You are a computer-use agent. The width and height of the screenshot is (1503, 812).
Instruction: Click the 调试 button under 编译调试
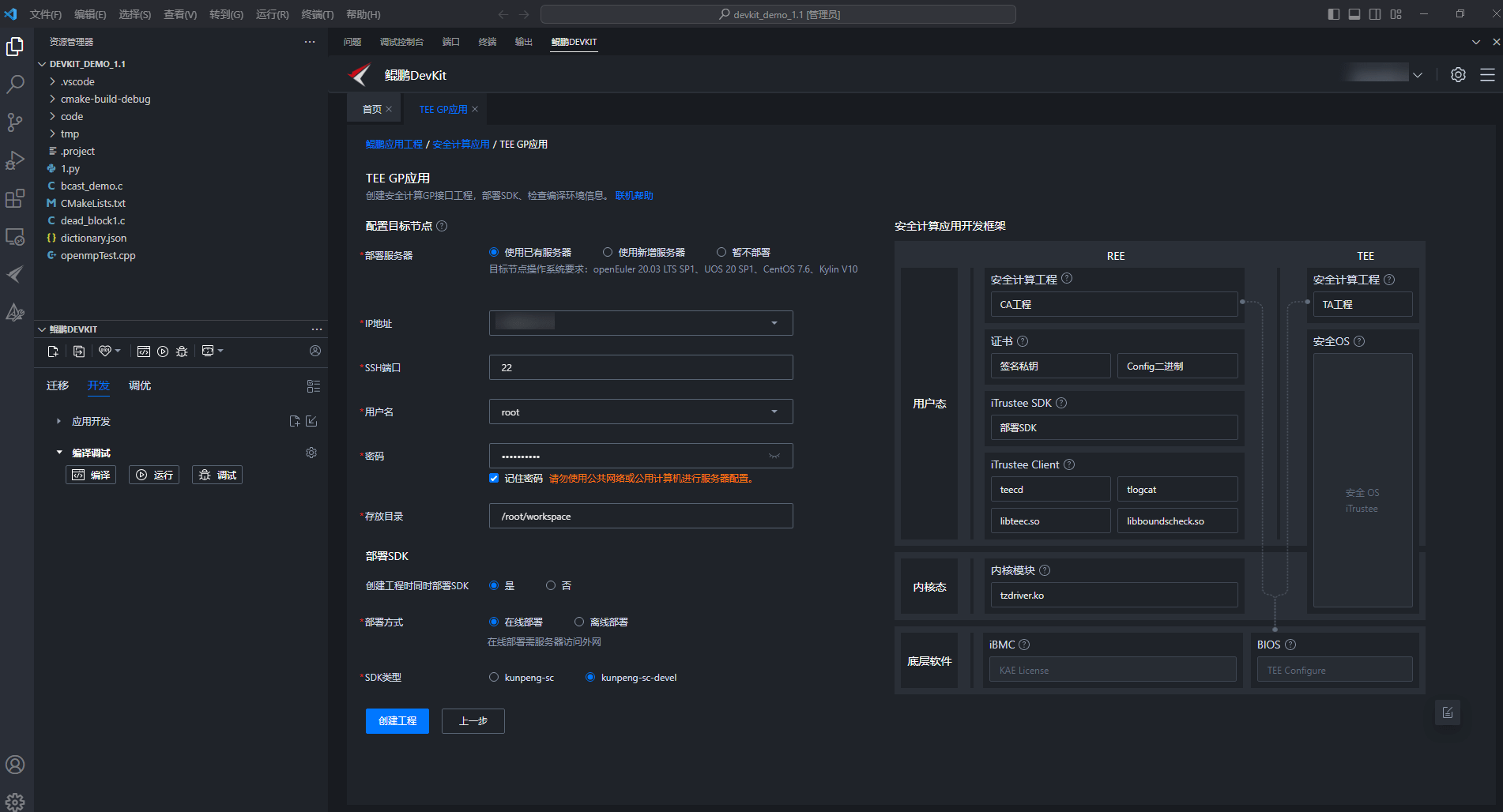click(x=217, y=475)
